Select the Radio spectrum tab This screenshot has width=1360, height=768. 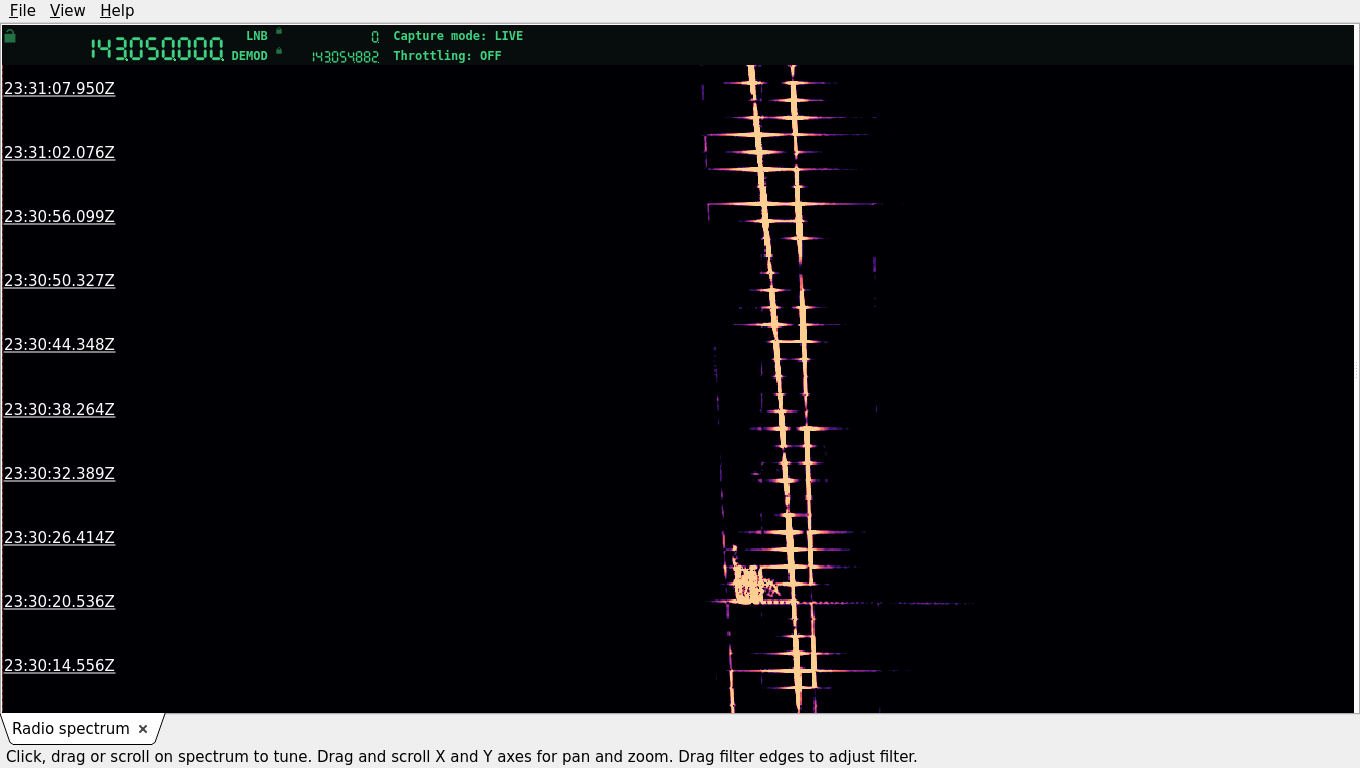pyautogui.click(x=71, y=729)
